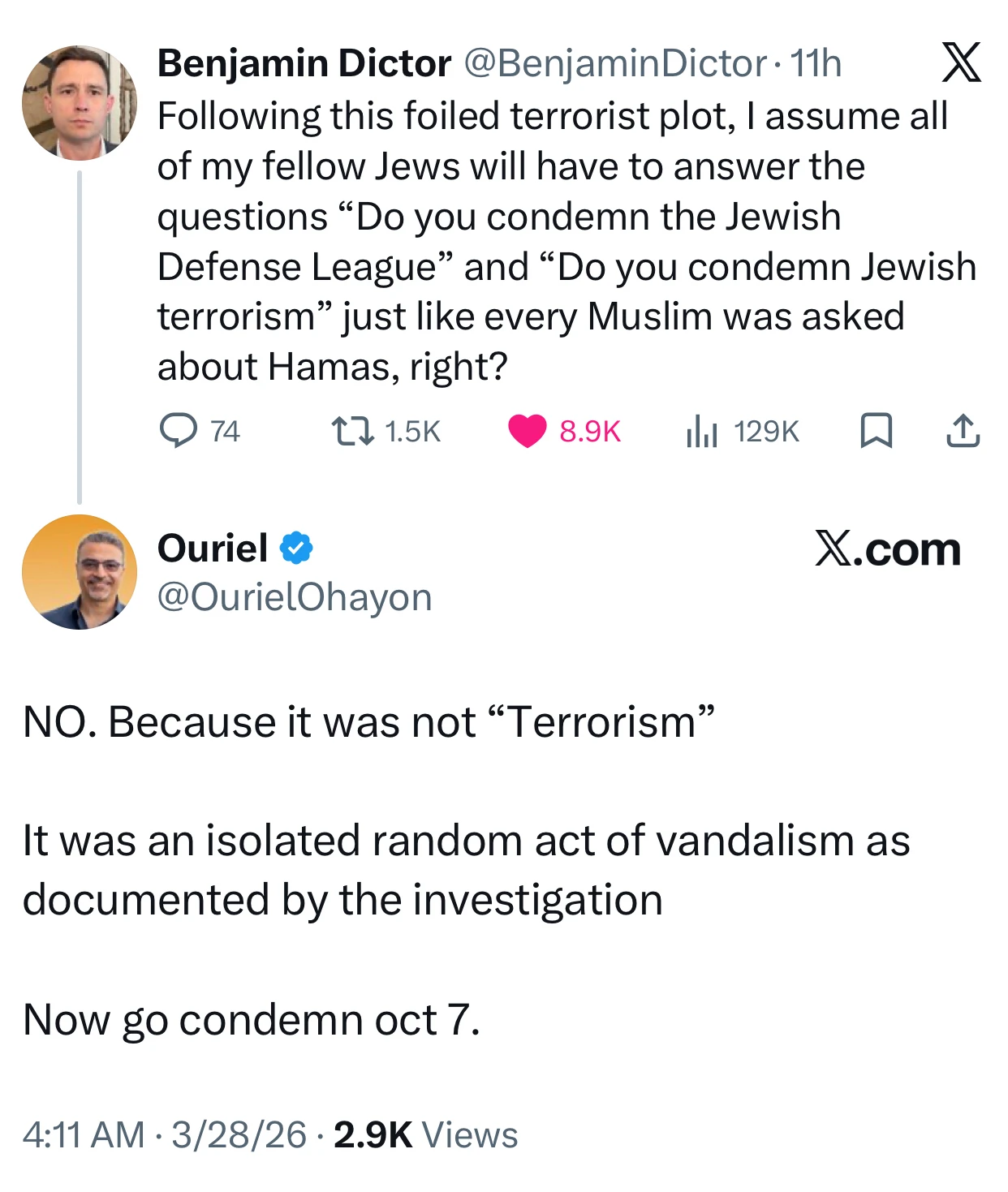Click the X logo in top right
Image resolution: width=1008 pixels, height=1192 pixels.
point(962,62)
